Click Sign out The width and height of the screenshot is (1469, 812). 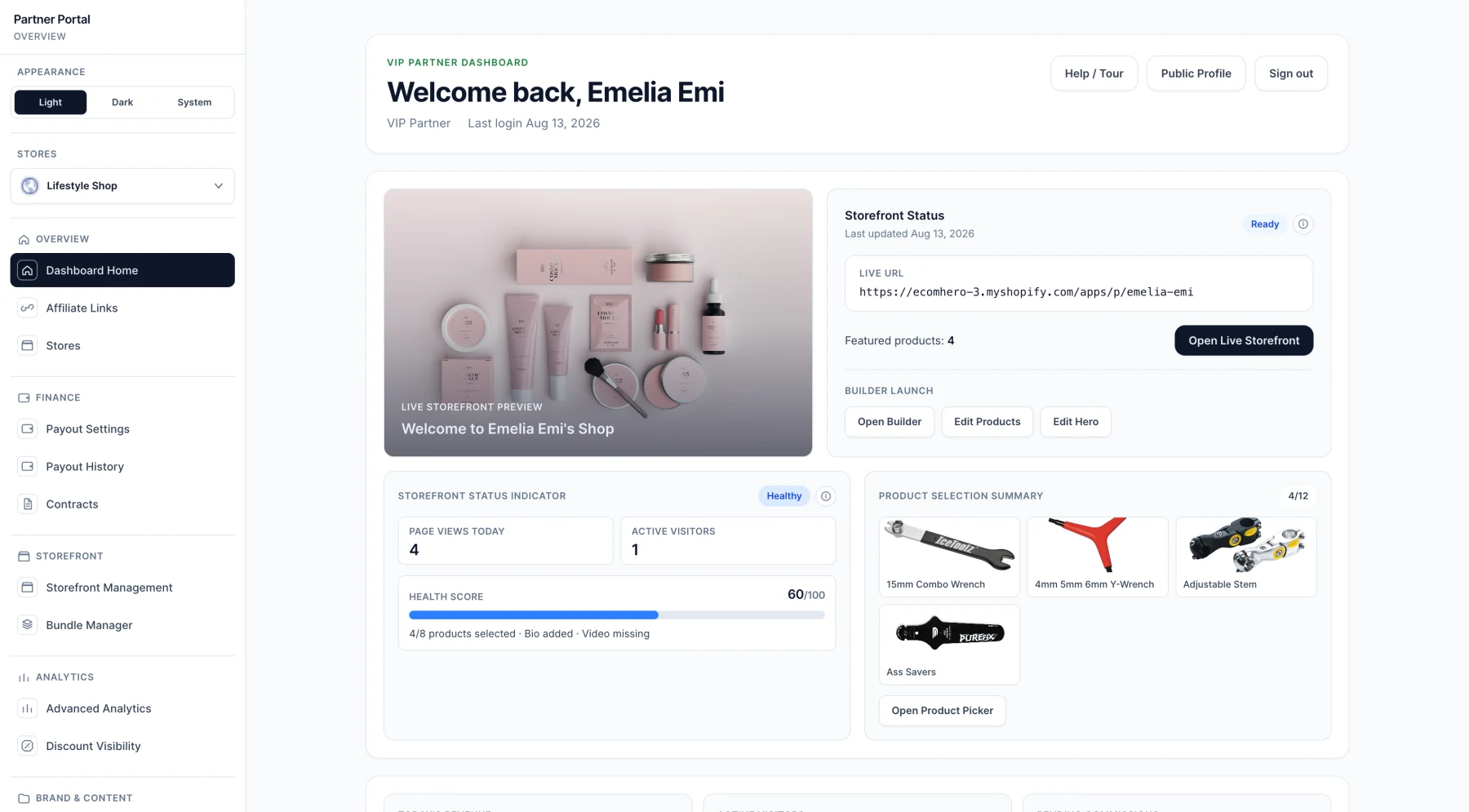pyautogui.click(x=1291, y=73)
